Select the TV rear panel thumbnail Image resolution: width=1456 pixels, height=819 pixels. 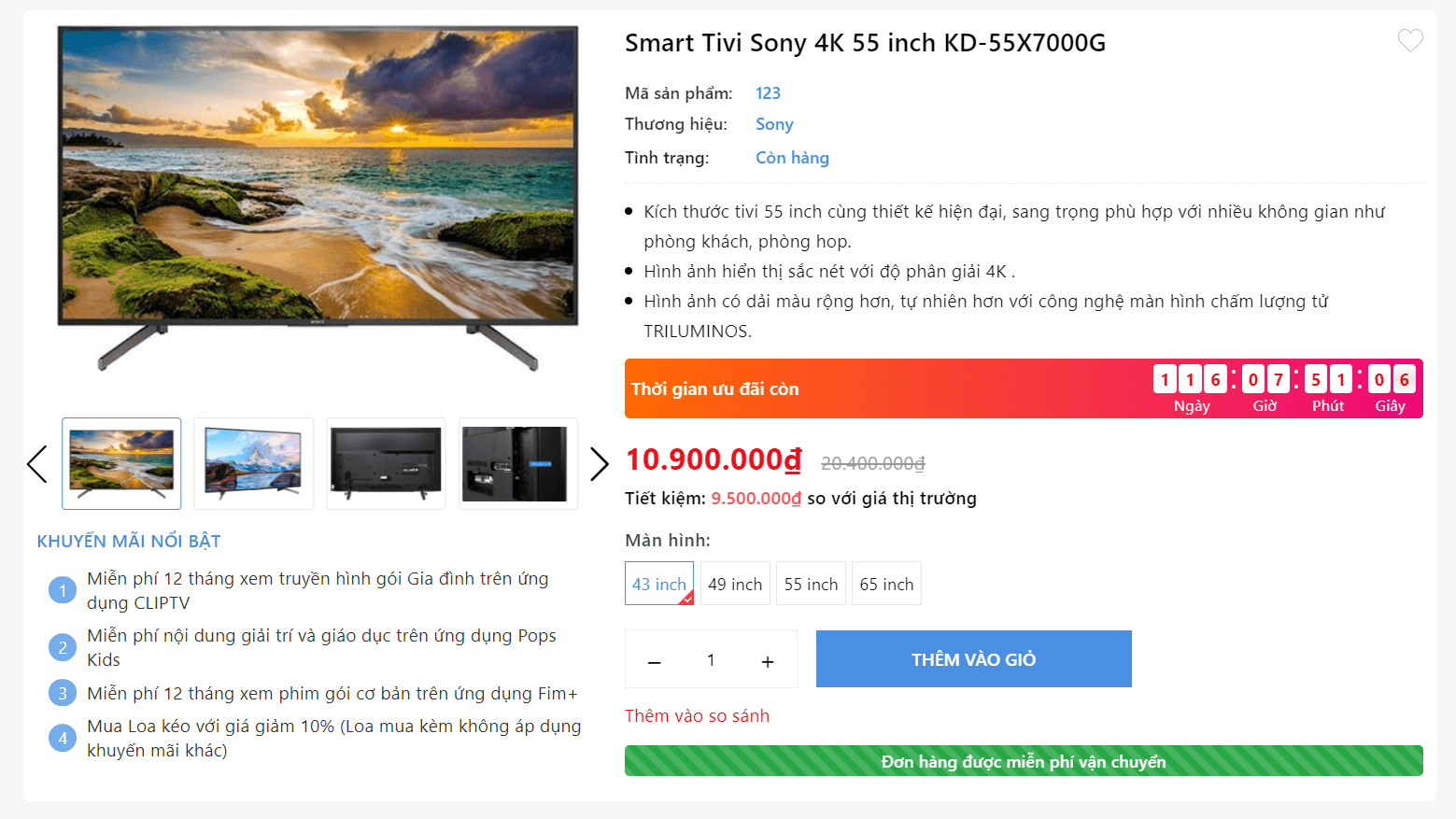pyautogui.click(x=386, y=463)
